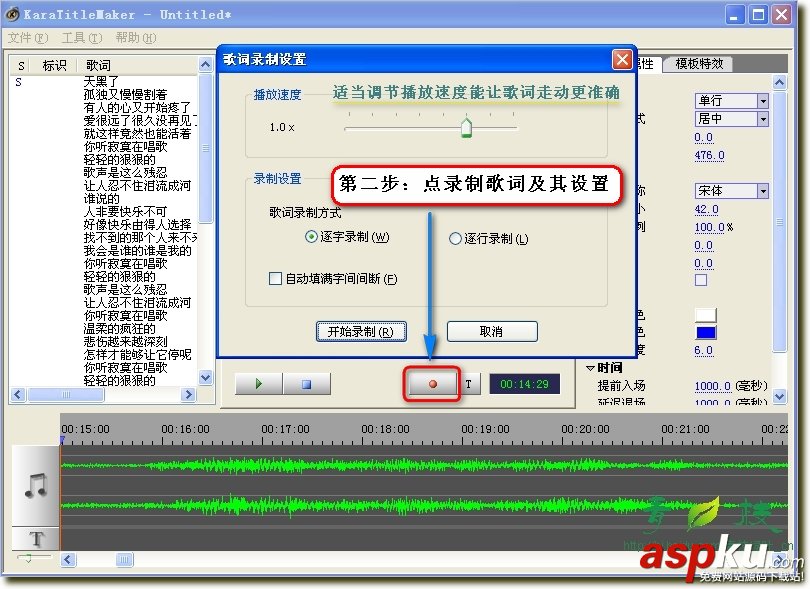The image size is (810, 589).
Task: Select lyric line 人非要快乐不可
Action: (126, 212)
